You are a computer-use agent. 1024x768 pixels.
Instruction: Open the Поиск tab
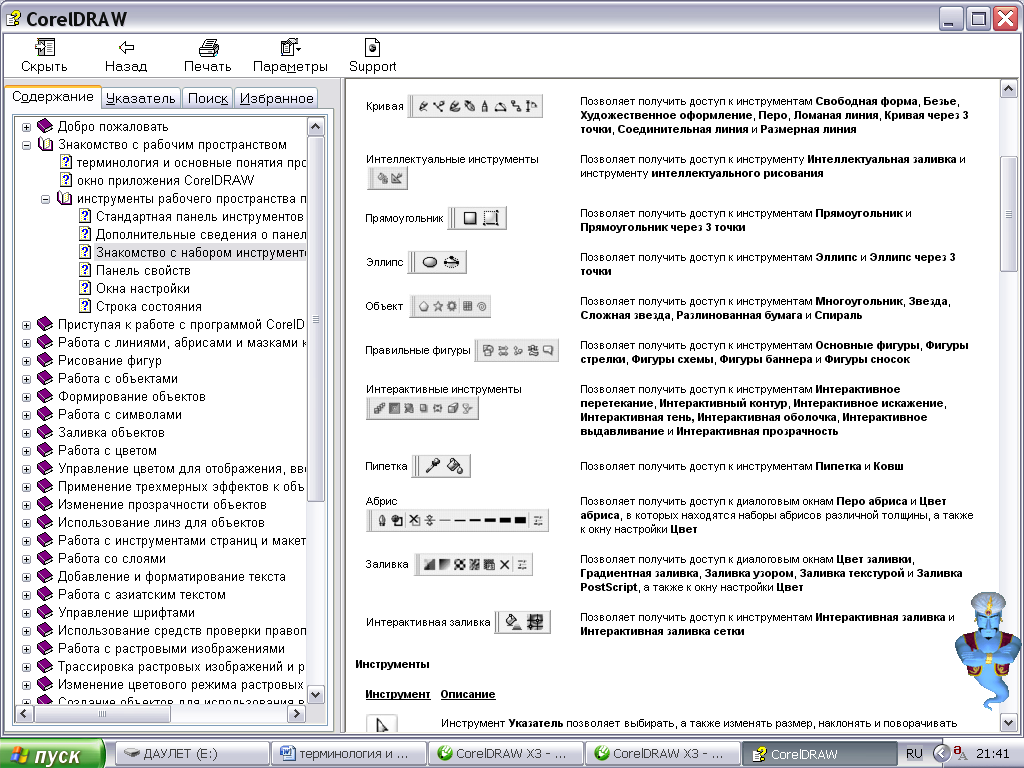pos(208,98)
